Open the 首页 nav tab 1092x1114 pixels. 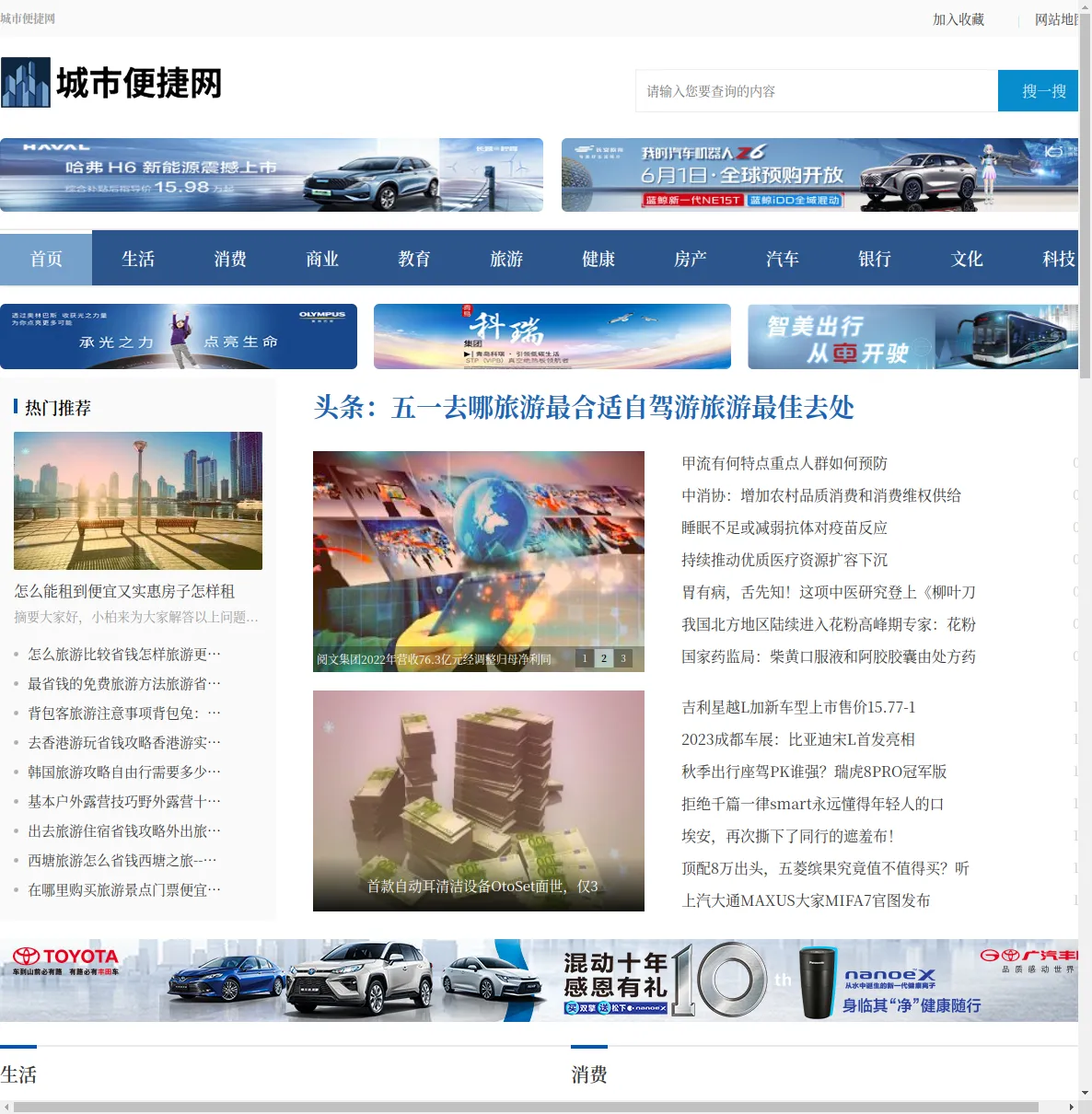point(46,259)
